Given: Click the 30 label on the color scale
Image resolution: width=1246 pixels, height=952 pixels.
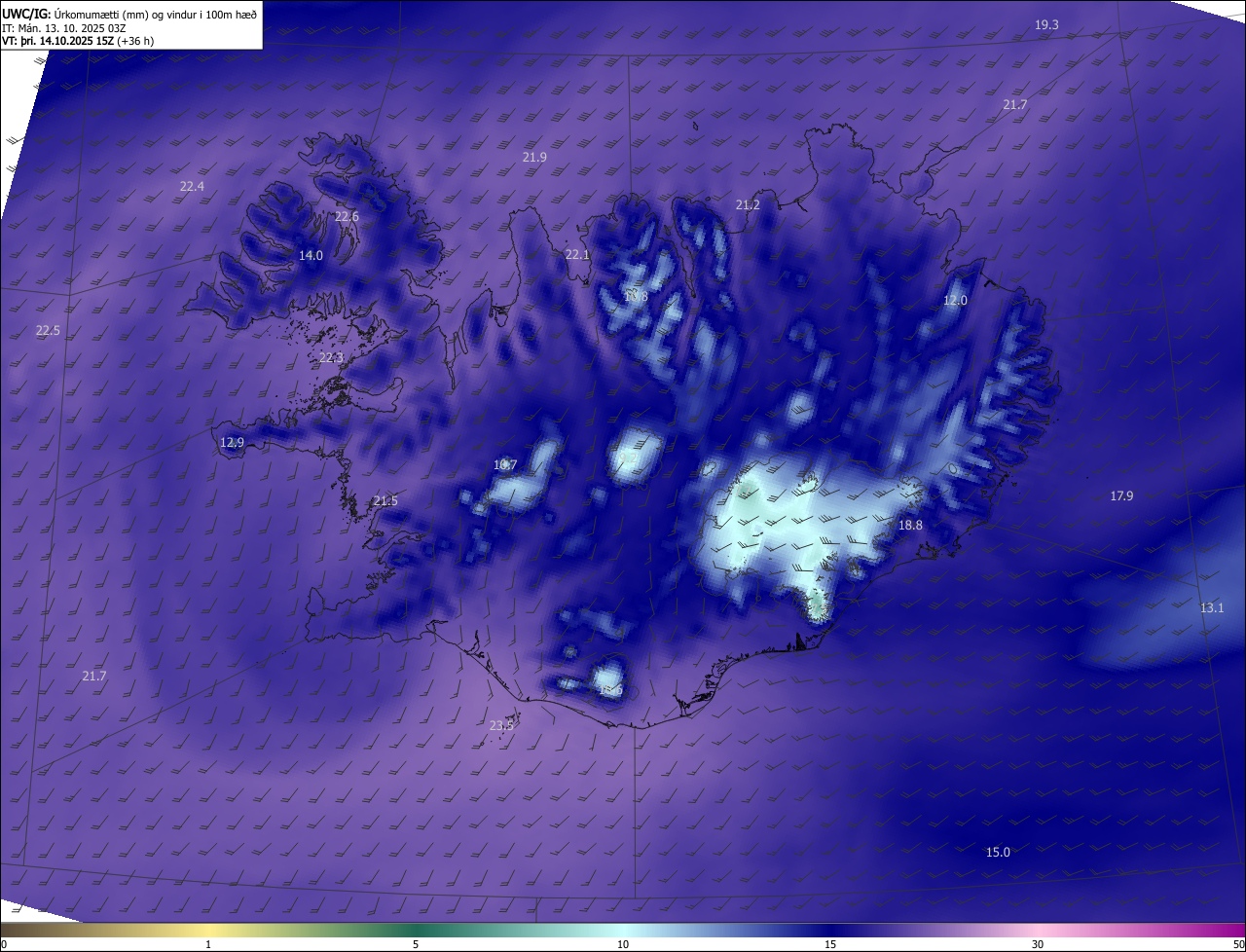Looking at the screenshot, I should tap(1038, 944).
